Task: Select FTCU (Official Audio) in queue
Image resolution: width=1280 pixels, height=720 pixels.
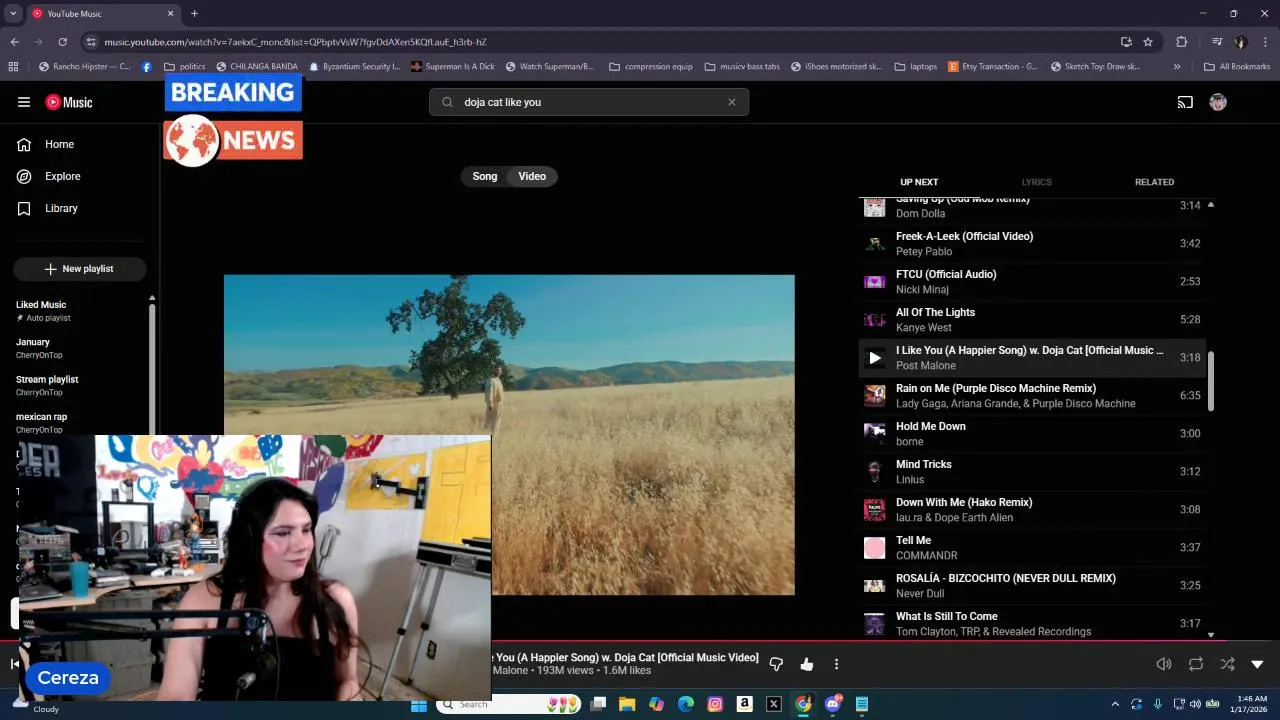Action: click(1032, 282)
